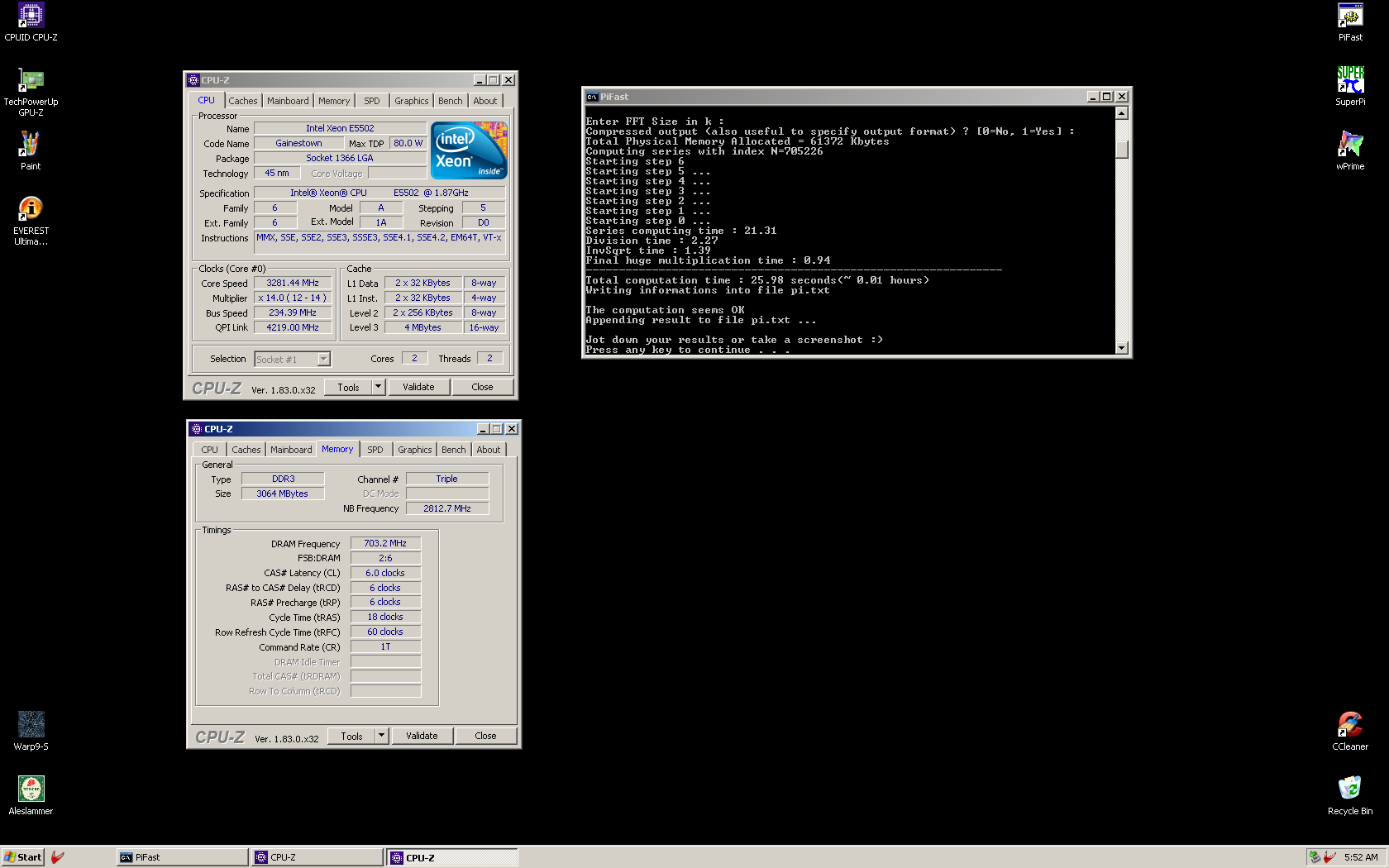Open TechPowerUp GPU-Z desktop shortcut
Screen dimensions: 1389x868
(x=31, y=92)
